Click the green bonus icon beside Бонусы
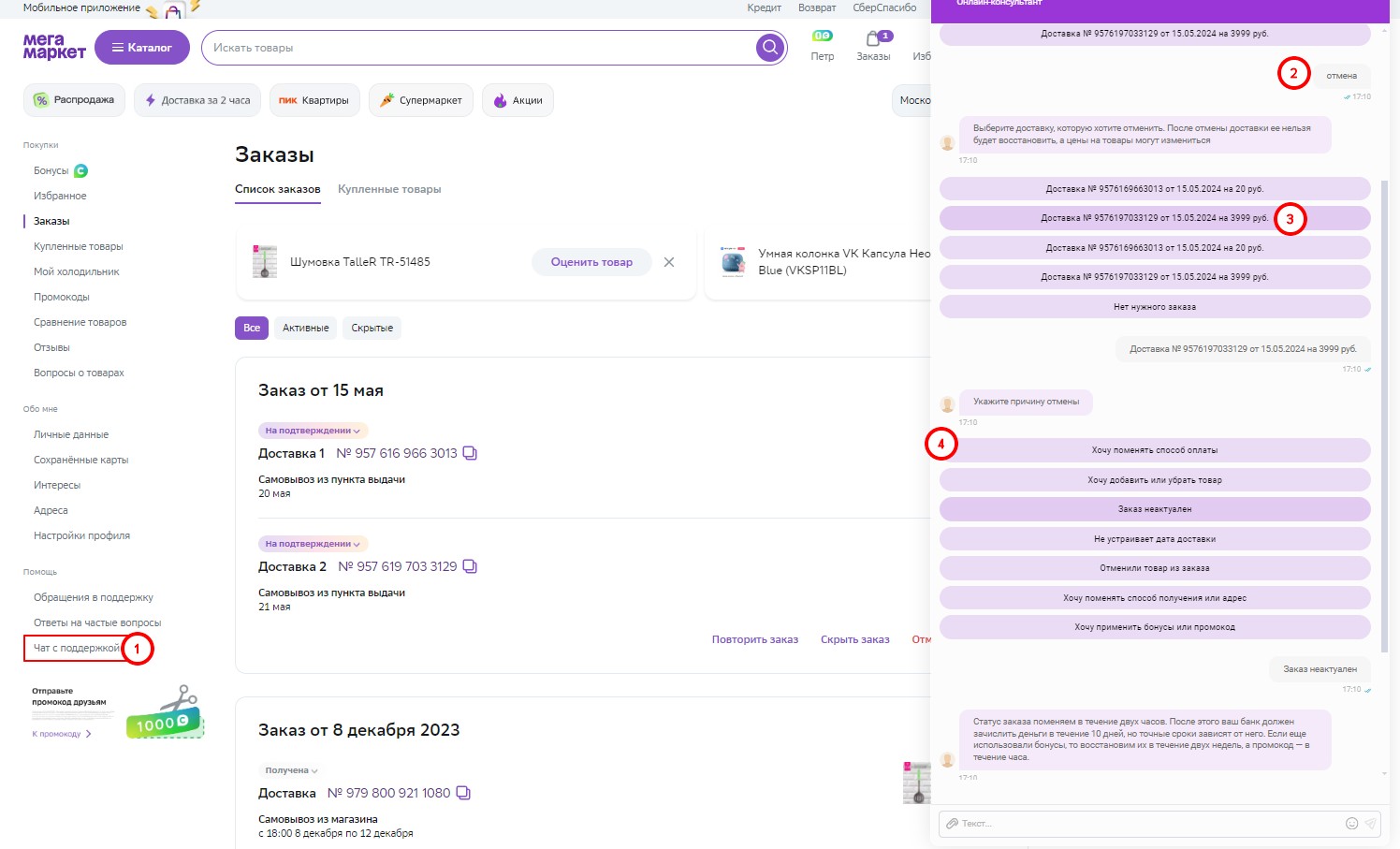This screenshot has height=849, width=1400. point(80,170)
